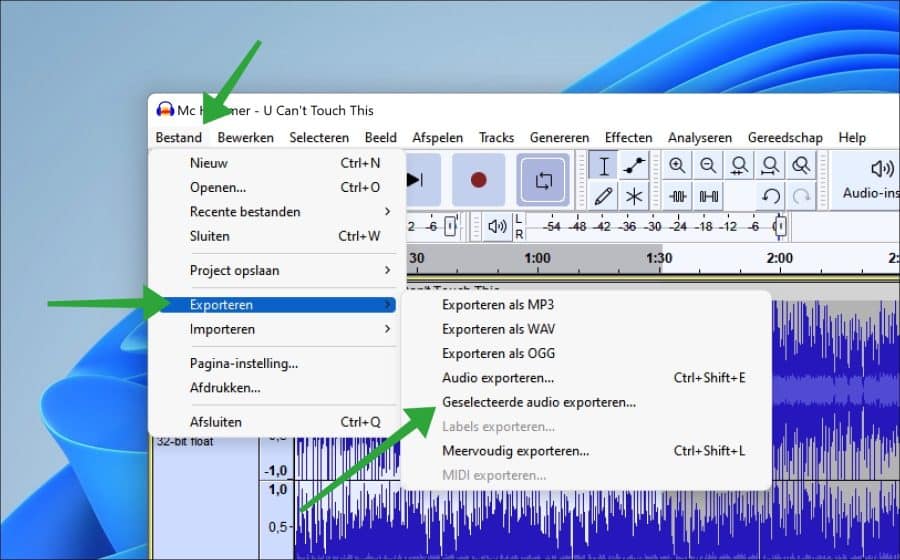Open the Help menu

click(x=852, y=138)
